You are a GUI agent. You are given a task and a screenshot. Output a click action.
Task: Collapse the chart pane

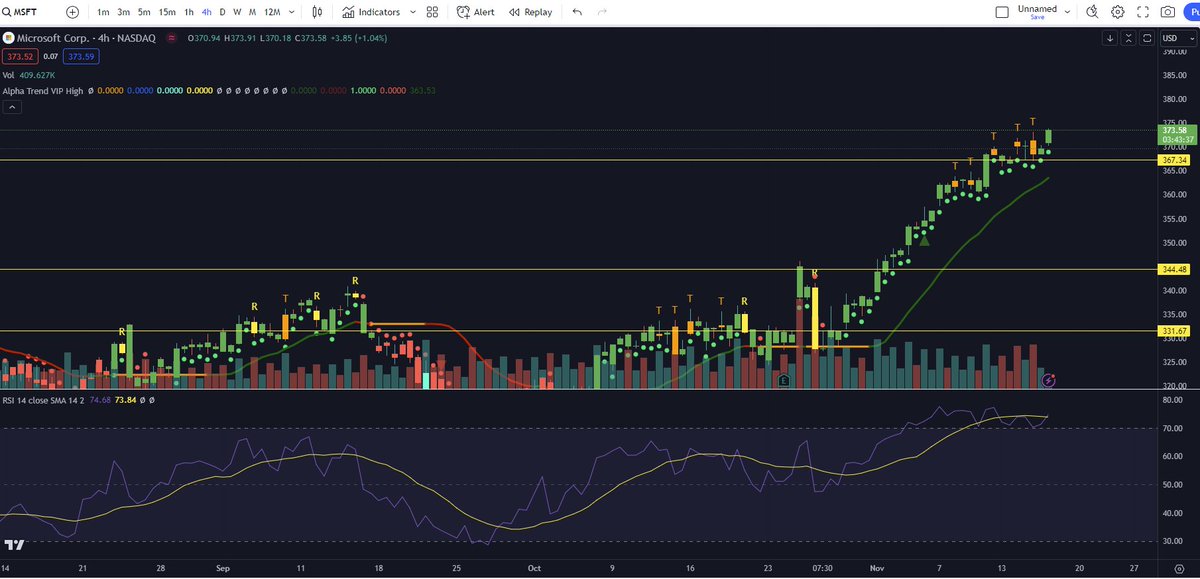[1128, 38]
